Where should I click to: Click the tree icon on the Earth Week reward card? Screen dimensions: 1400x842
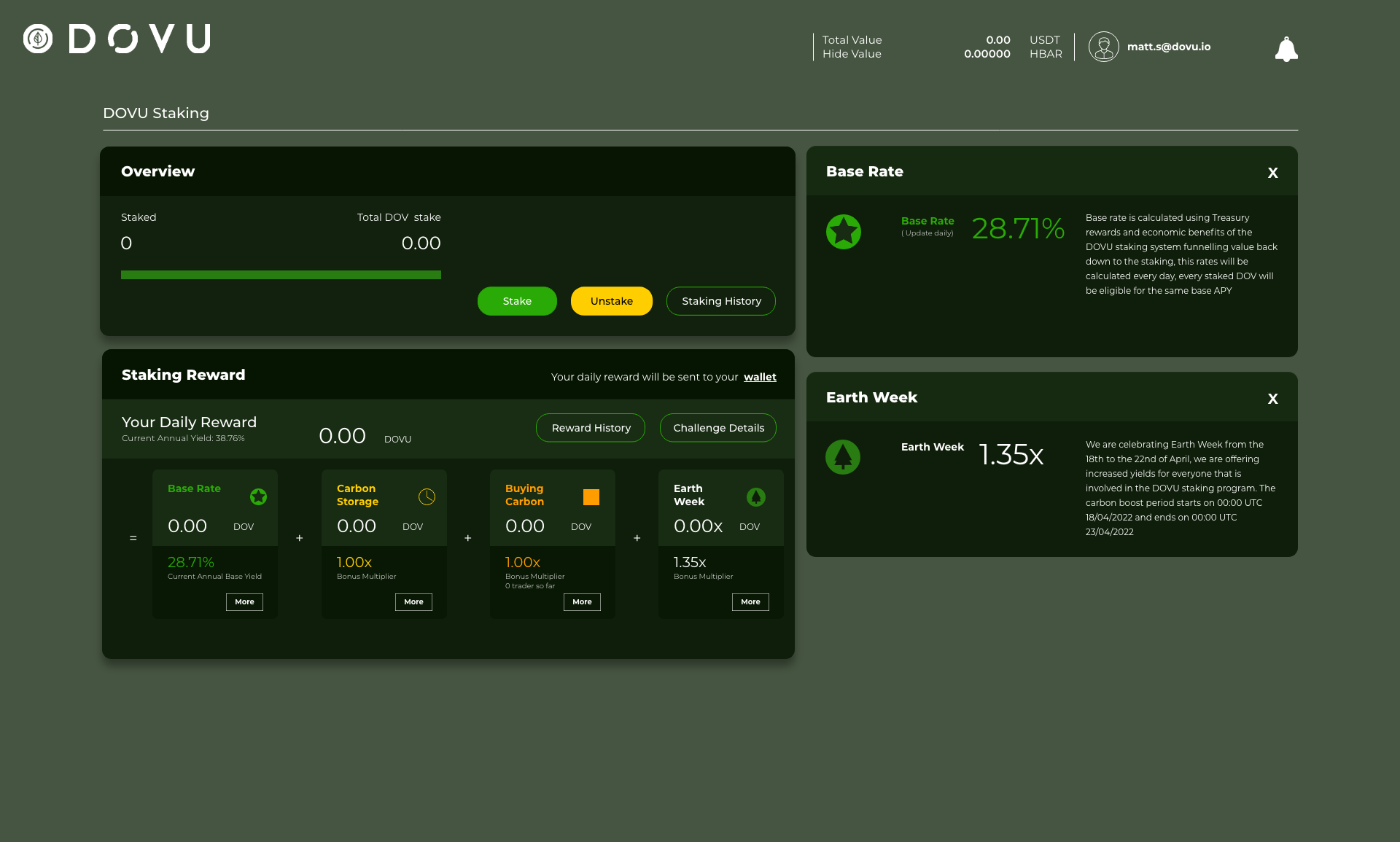(755, 496)
